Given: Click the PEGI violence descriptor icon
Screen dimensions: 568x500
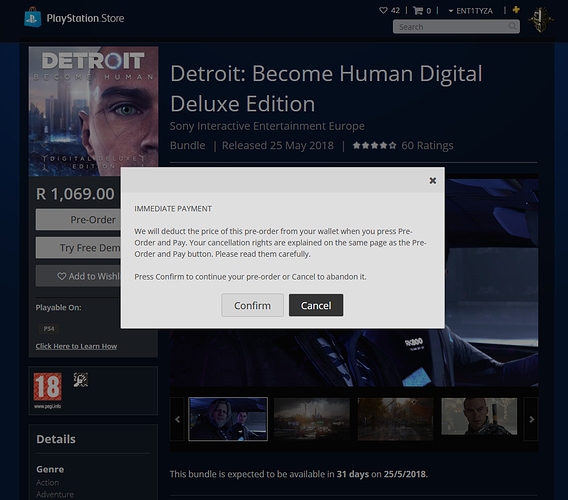Looking at the screenshot, I should tap(80, 380).
